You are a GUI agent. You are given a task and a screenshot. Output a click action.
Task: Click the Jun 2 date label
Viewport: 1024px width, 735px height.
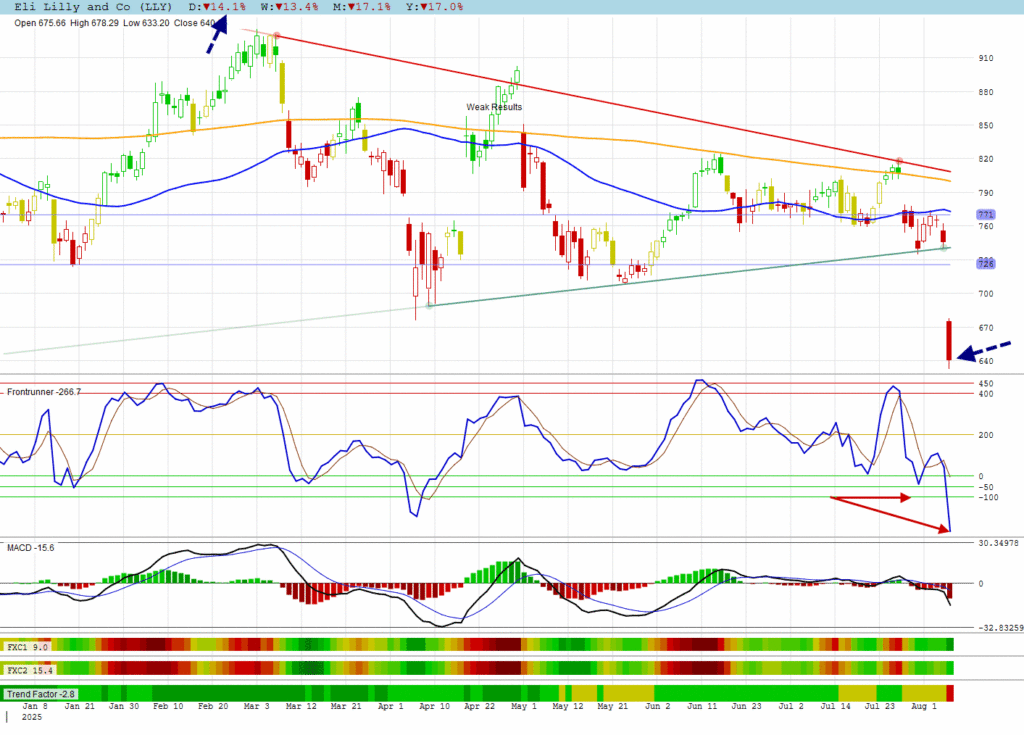pyautogui.click(x=658, y=706)
